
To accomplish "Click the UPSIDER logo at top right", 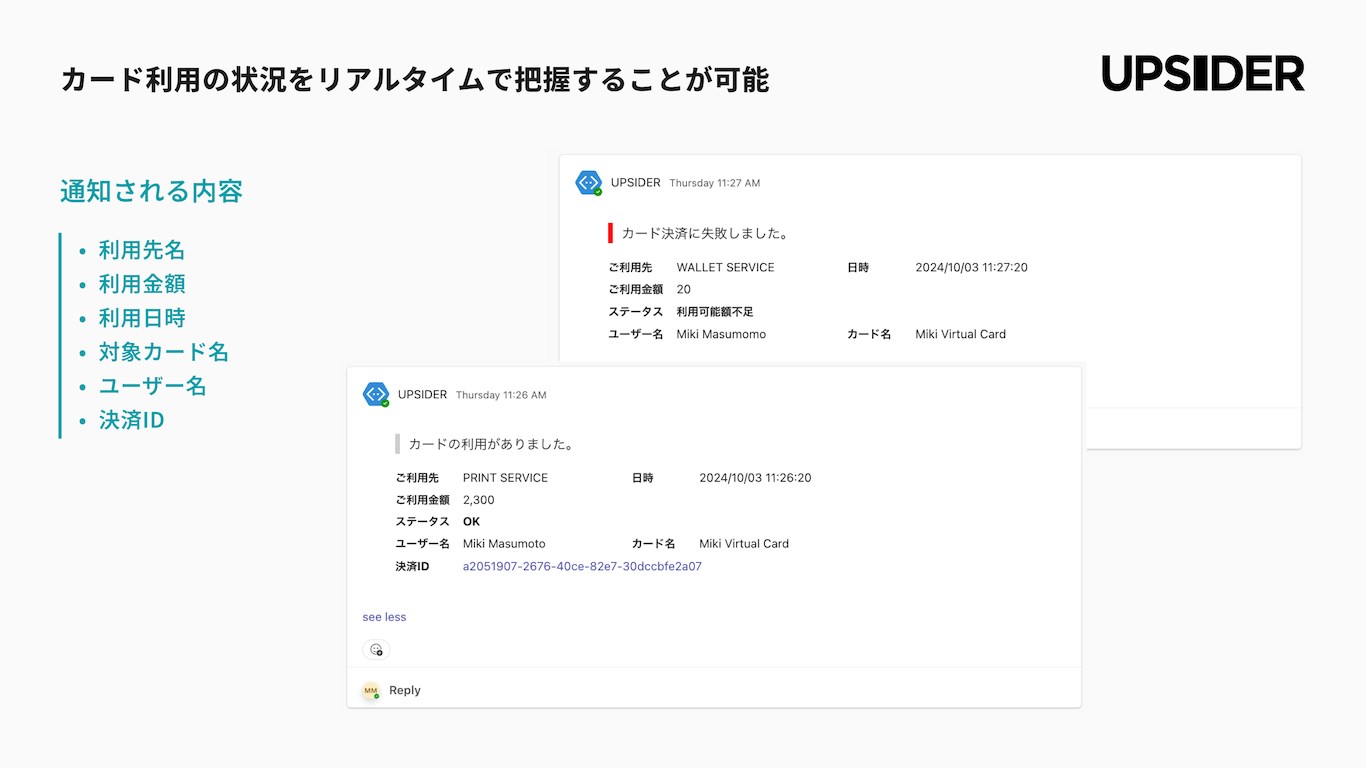I will point(1203,74).
